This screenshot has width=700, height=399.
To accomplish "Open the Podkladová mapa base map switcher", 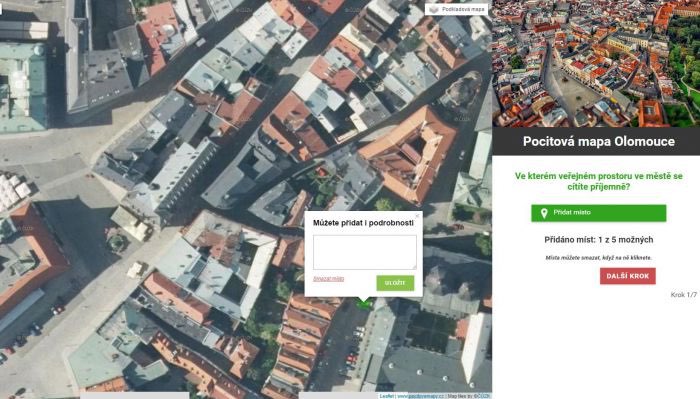I will (456, 9).
